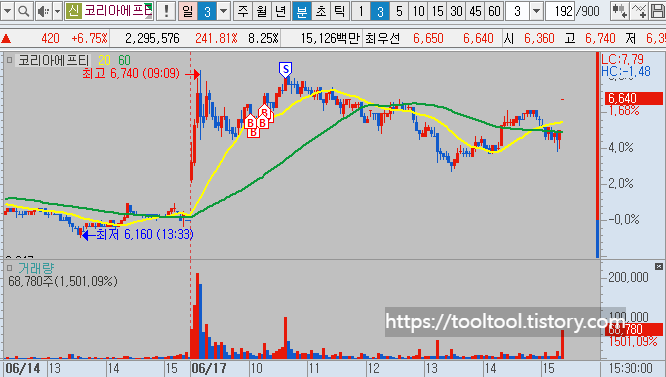Click the blue 3 button beside 일

[207, 11]
